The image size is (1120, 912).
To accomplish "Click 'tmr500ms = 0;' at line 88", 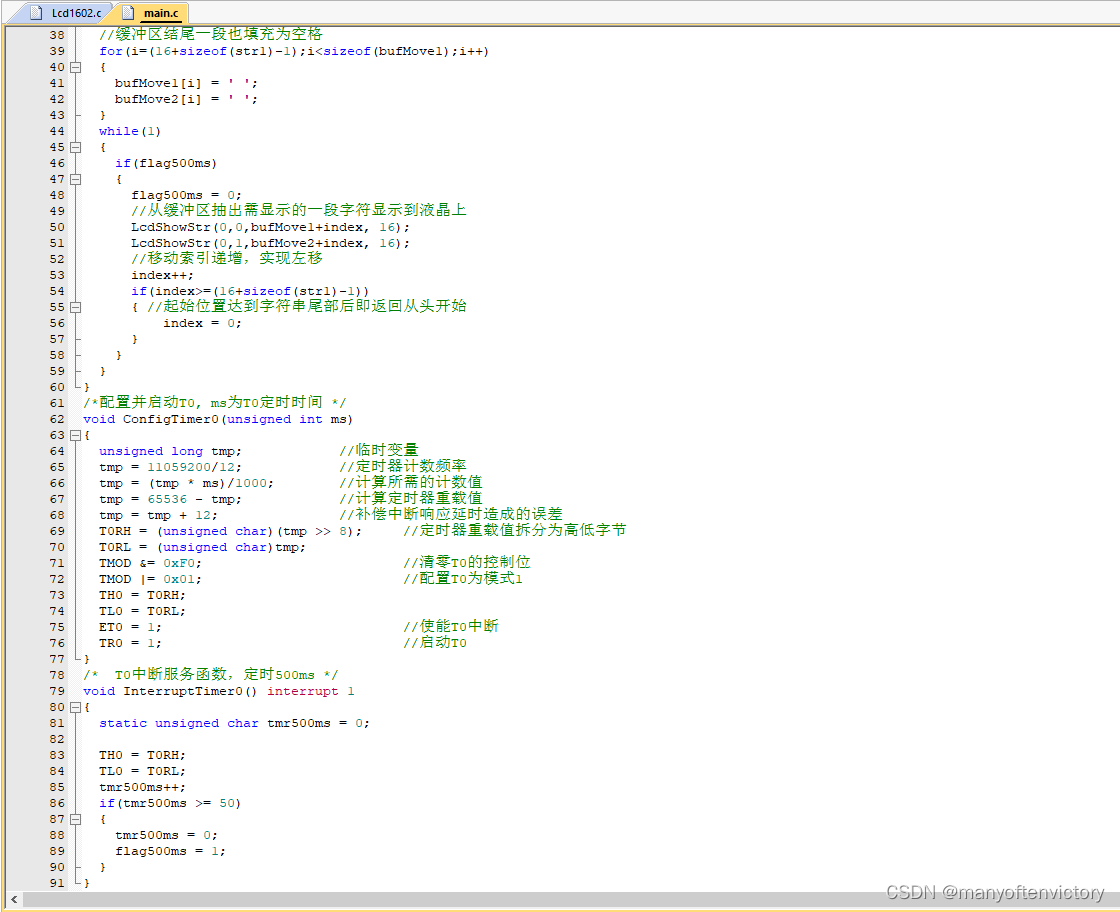I will [x=166, y=836].
